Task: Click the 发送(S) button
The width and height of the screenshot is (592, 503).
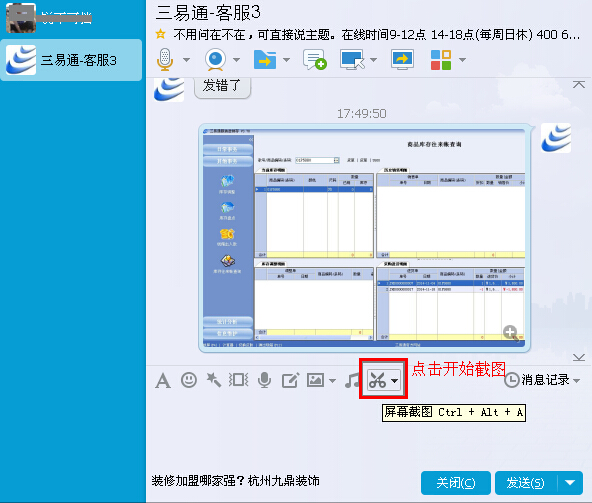Action: 526,483
